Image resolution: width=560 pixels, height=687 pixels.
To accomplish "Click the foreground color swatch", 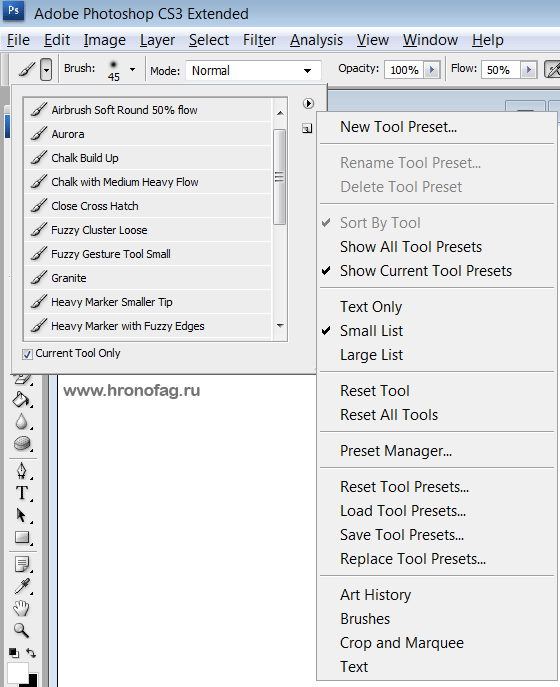I will [18, 673].
